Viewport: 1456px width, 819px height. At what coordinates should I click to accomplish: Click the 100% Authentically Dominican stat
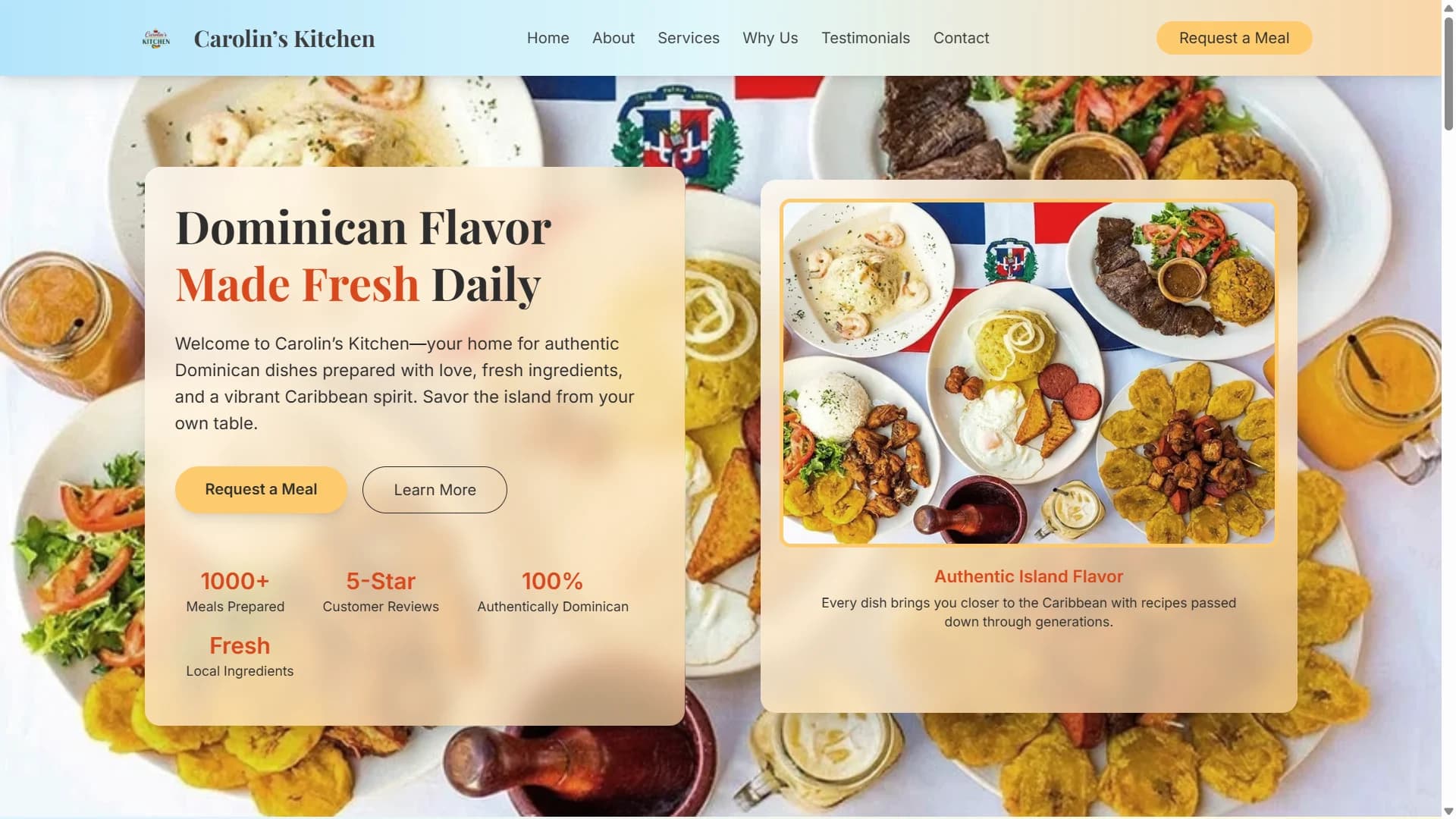coord(553,591)
